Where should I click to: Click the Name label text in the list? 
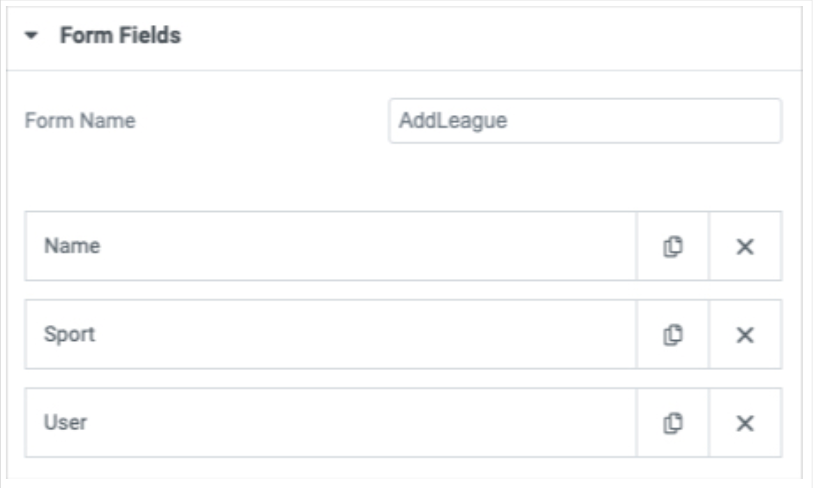(x=72, y=246)
